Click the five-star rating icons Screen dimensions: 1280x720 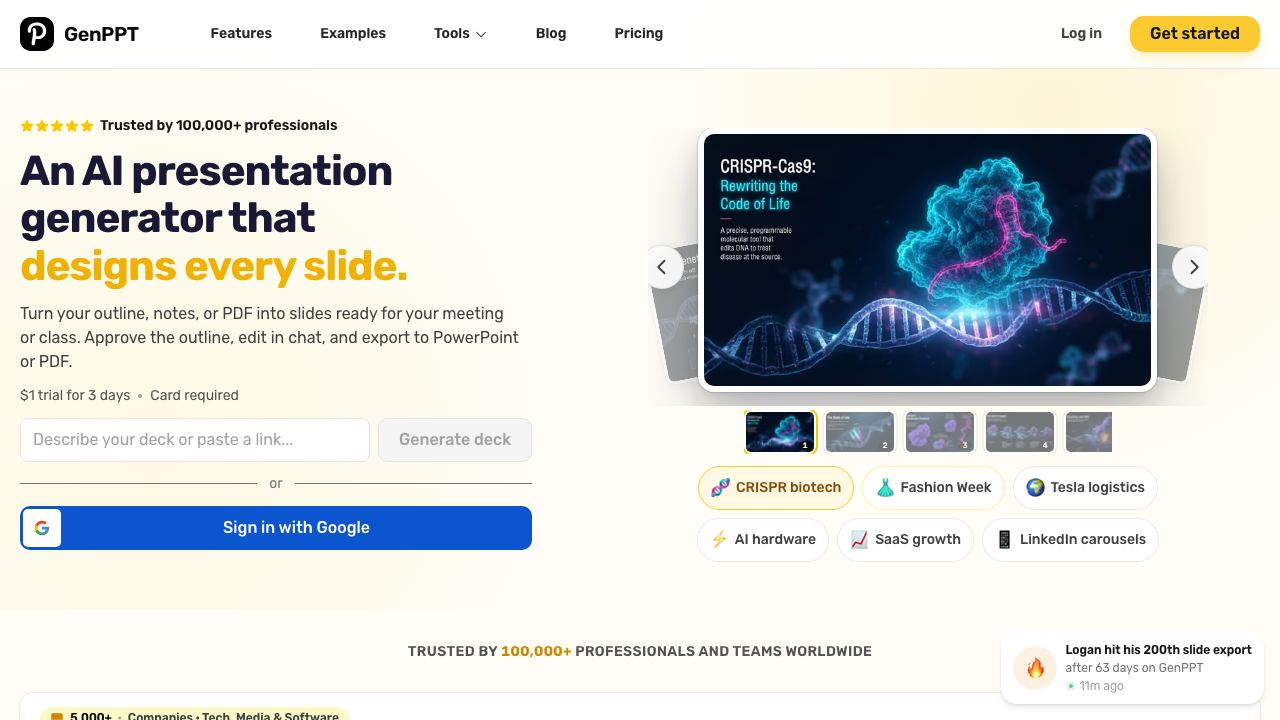57,126
